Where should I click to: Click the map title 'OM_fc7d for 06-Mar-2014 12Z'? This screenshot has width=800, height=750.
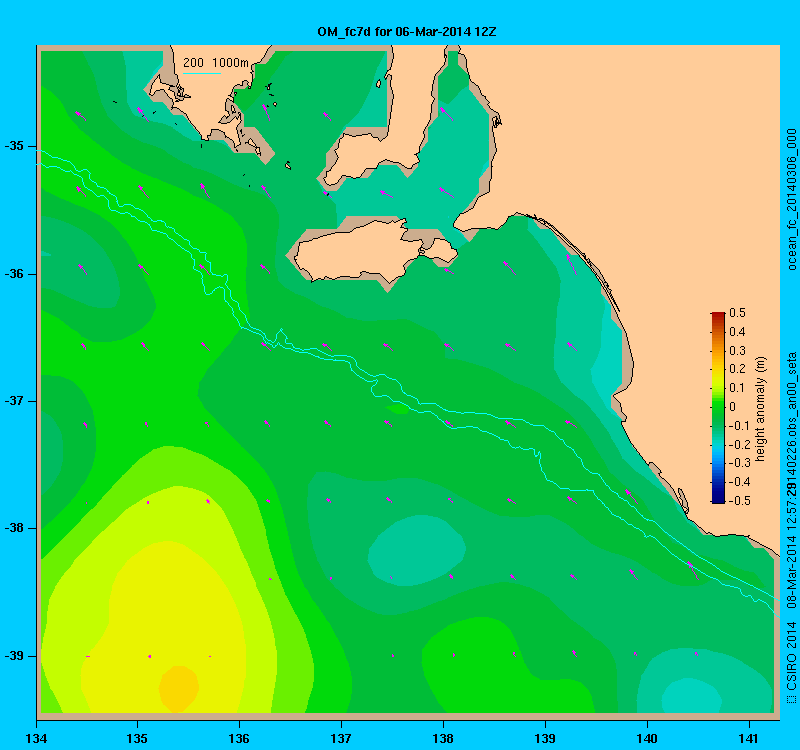(407, 32)
